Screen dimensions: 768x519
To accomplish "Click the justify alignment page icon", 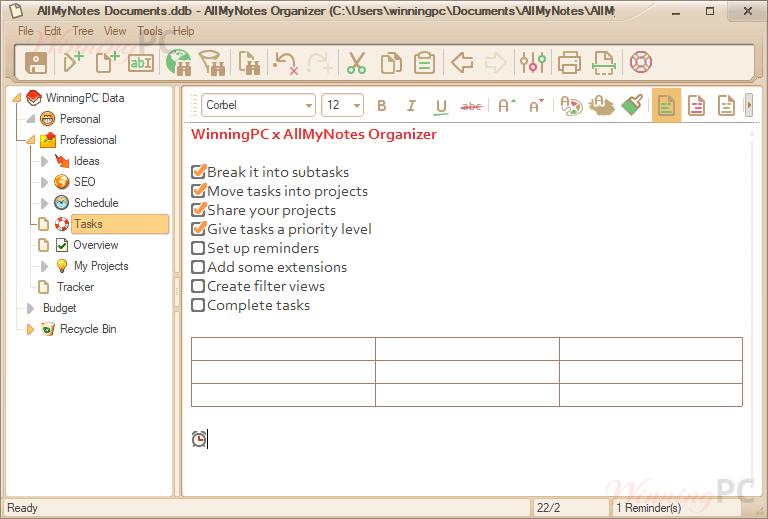I will (726, 105).
